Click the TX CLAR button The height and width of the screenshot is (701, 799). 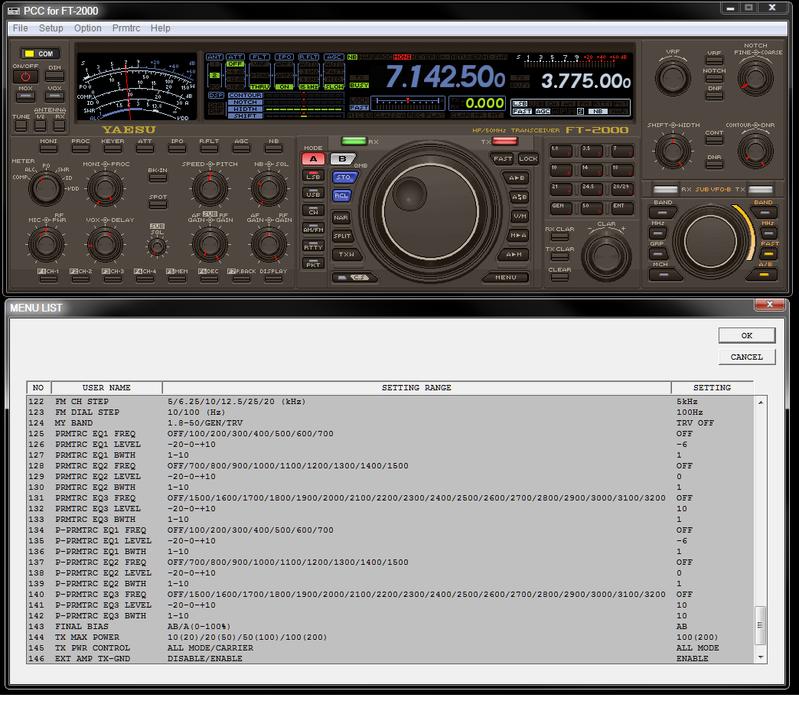click(x=560, y=256)
